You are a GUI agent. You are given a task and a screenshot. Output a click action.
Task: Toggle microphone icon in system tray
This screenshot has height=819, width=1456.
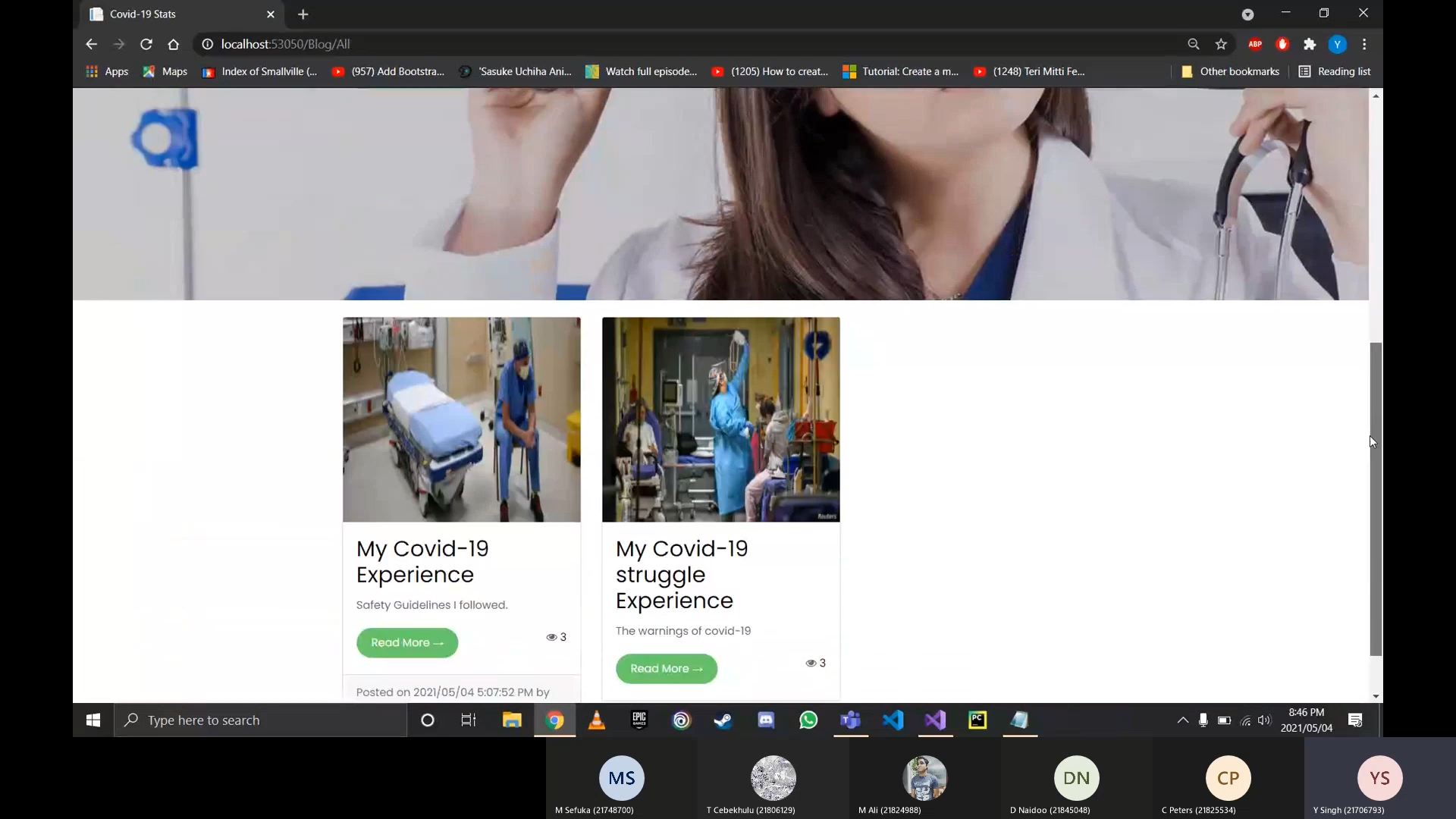[x=1203, y=720]
